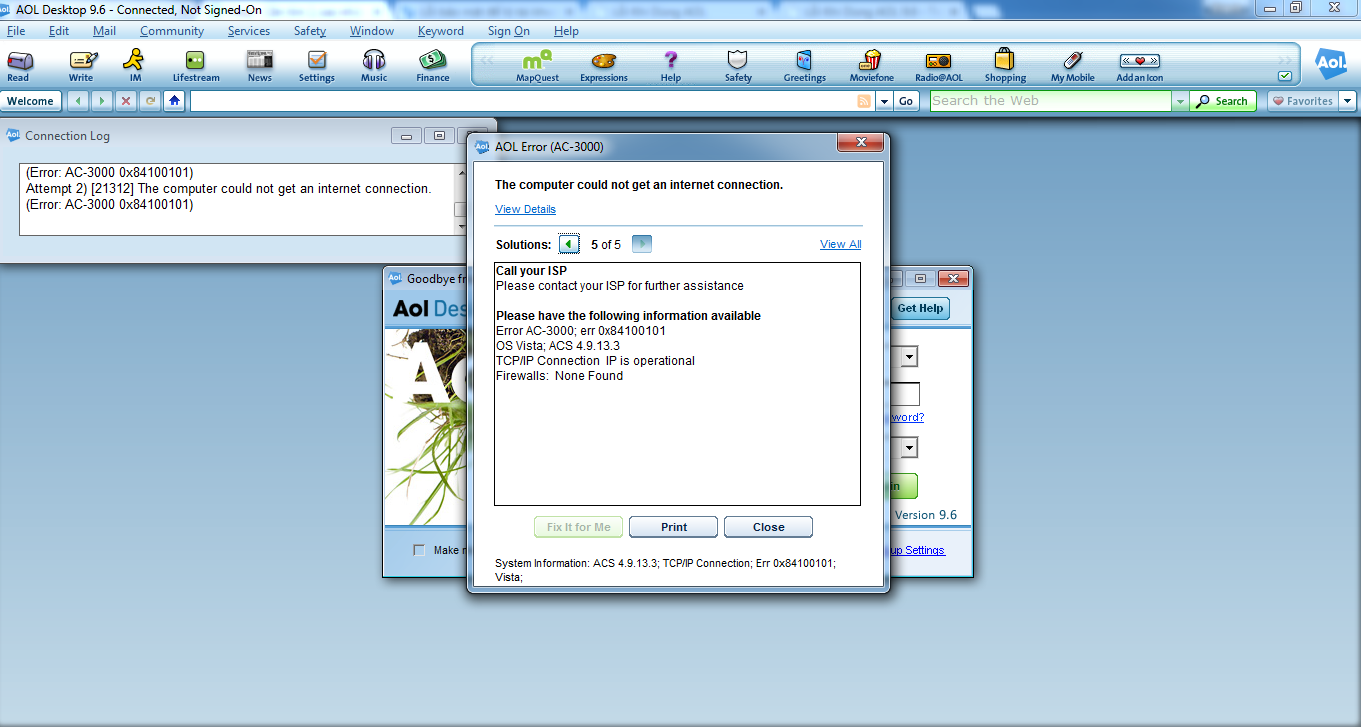The height and width of the screenshot is (727, 1361).
Task: Click the Welcome button
Action: point(31,101)
